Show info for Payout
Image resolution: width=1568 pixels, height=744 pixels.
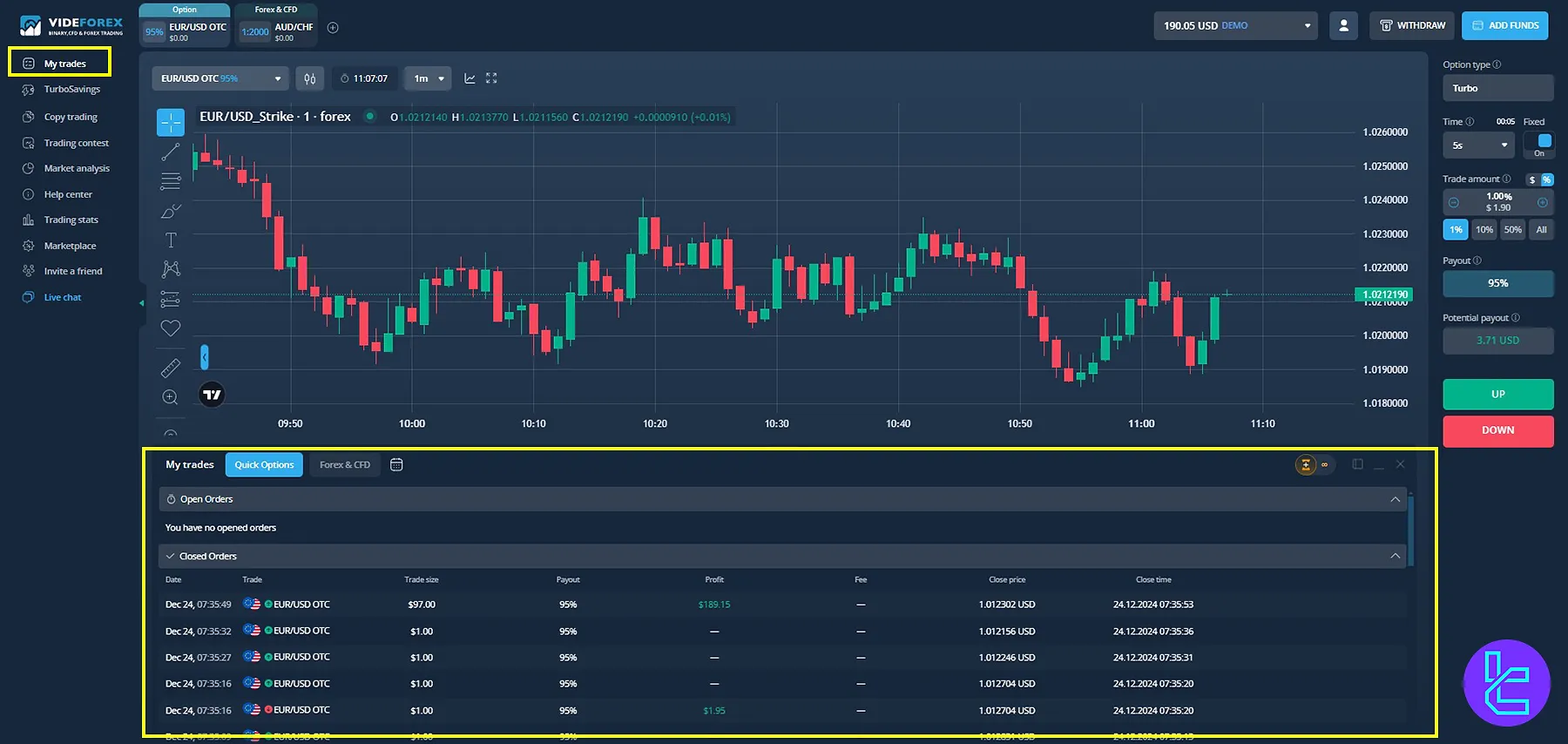click(x=1477, y=260)
